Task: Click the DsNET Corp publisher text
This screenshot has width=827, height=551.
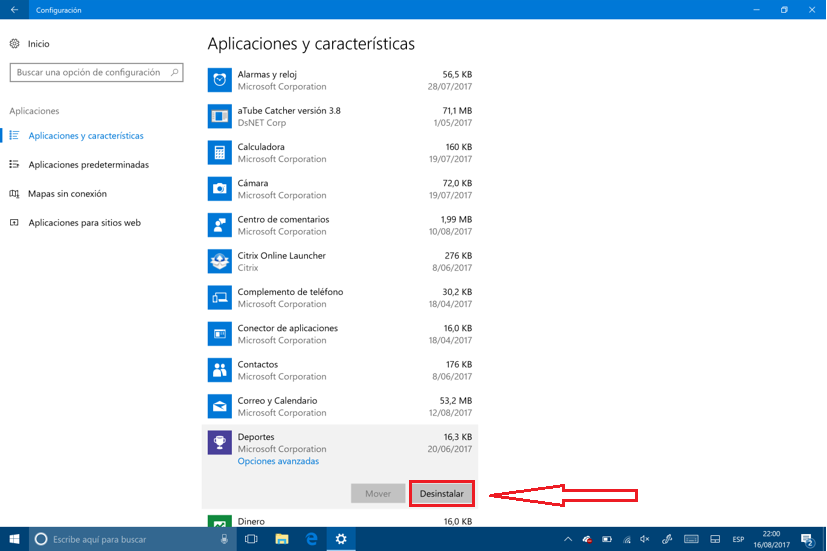Action: click(x=262, y=123)
